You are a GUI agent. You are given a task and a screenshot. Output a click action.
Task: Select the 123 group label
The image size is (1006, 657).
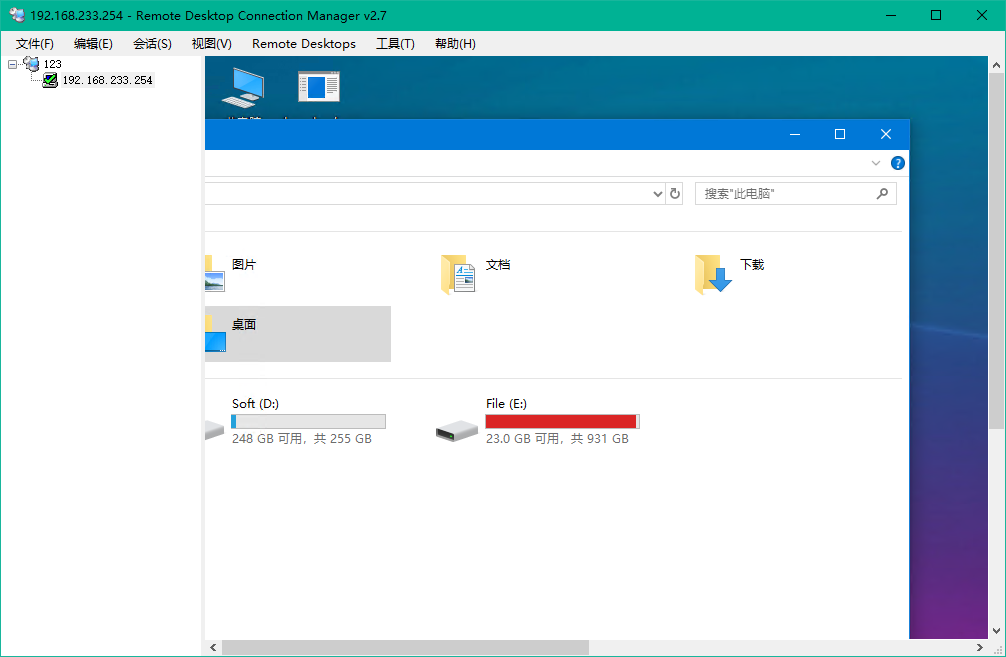53,64
